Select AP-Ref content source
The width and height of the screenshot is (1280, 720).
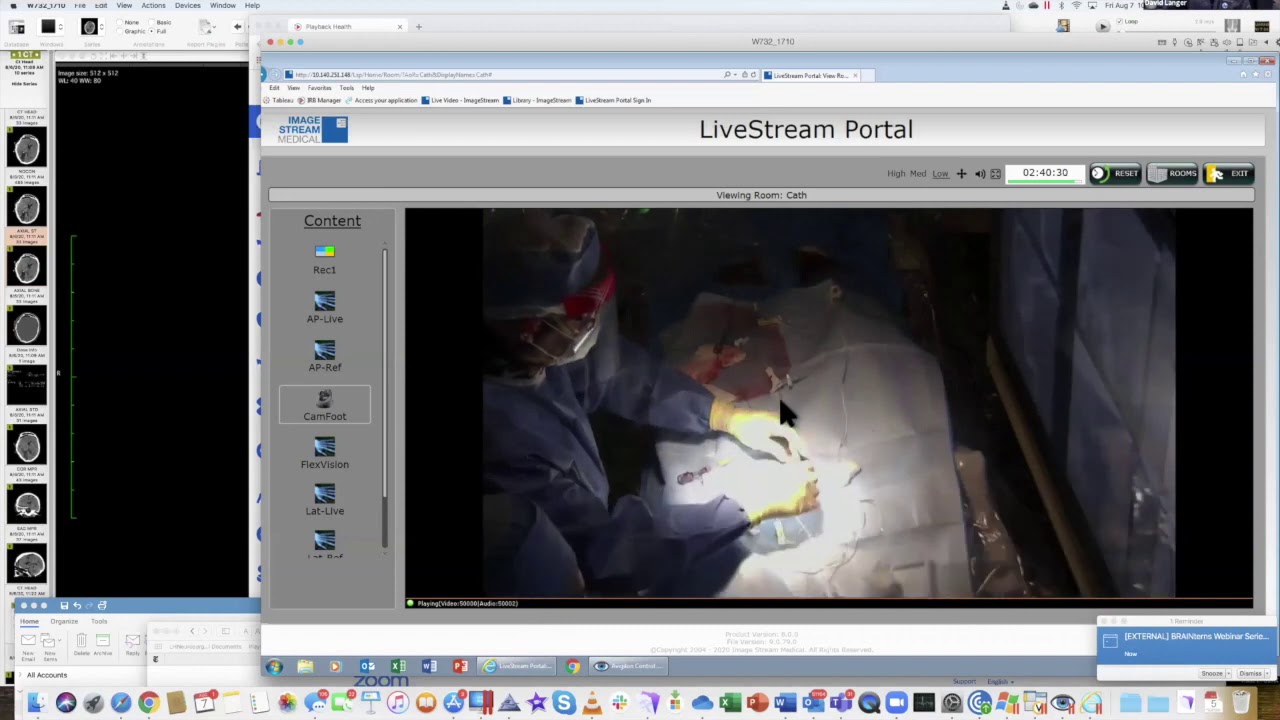tap(324, 357)
